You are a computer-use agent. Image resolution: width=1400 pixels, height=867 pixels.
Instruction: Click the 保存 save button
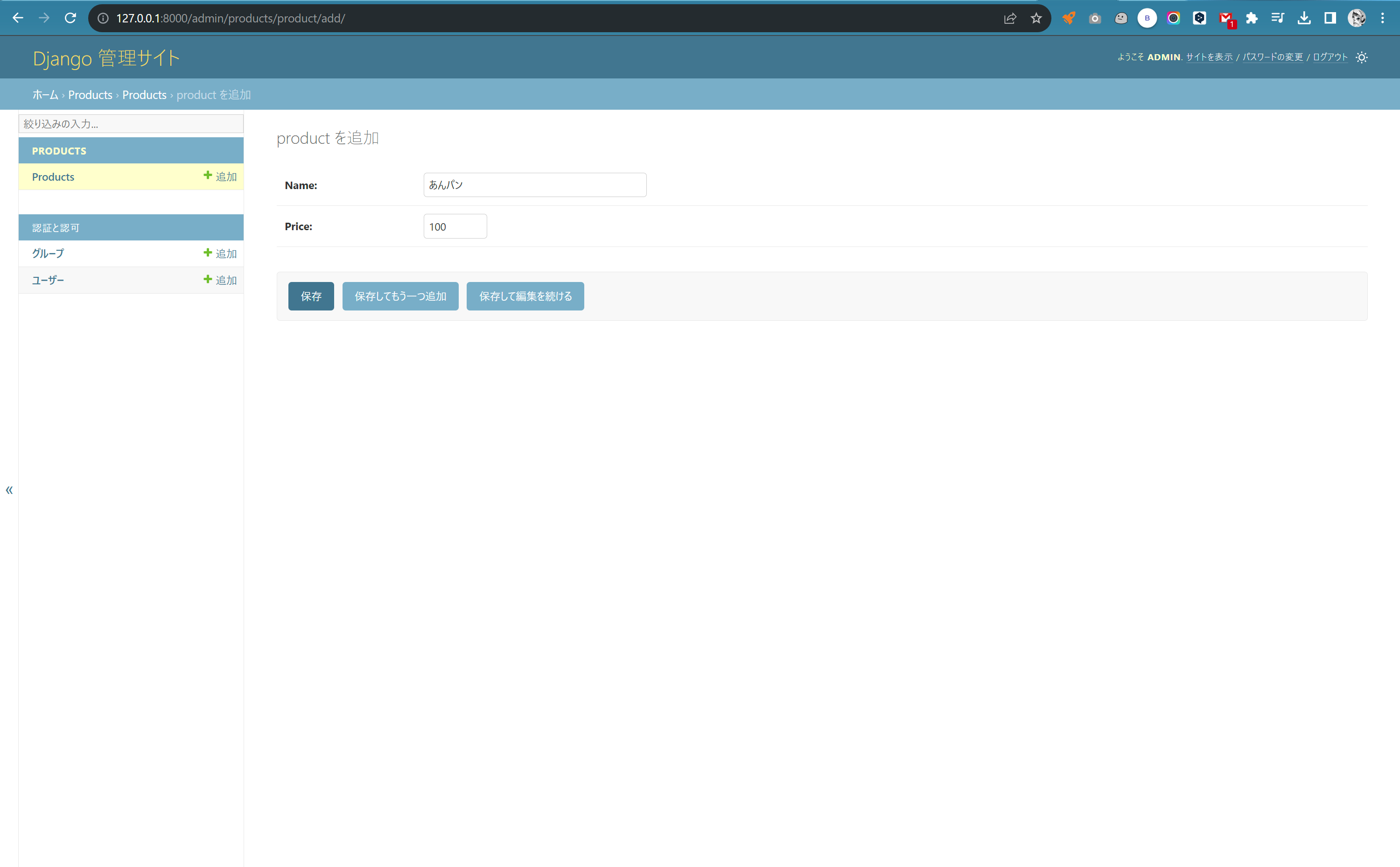click(311, 296)
